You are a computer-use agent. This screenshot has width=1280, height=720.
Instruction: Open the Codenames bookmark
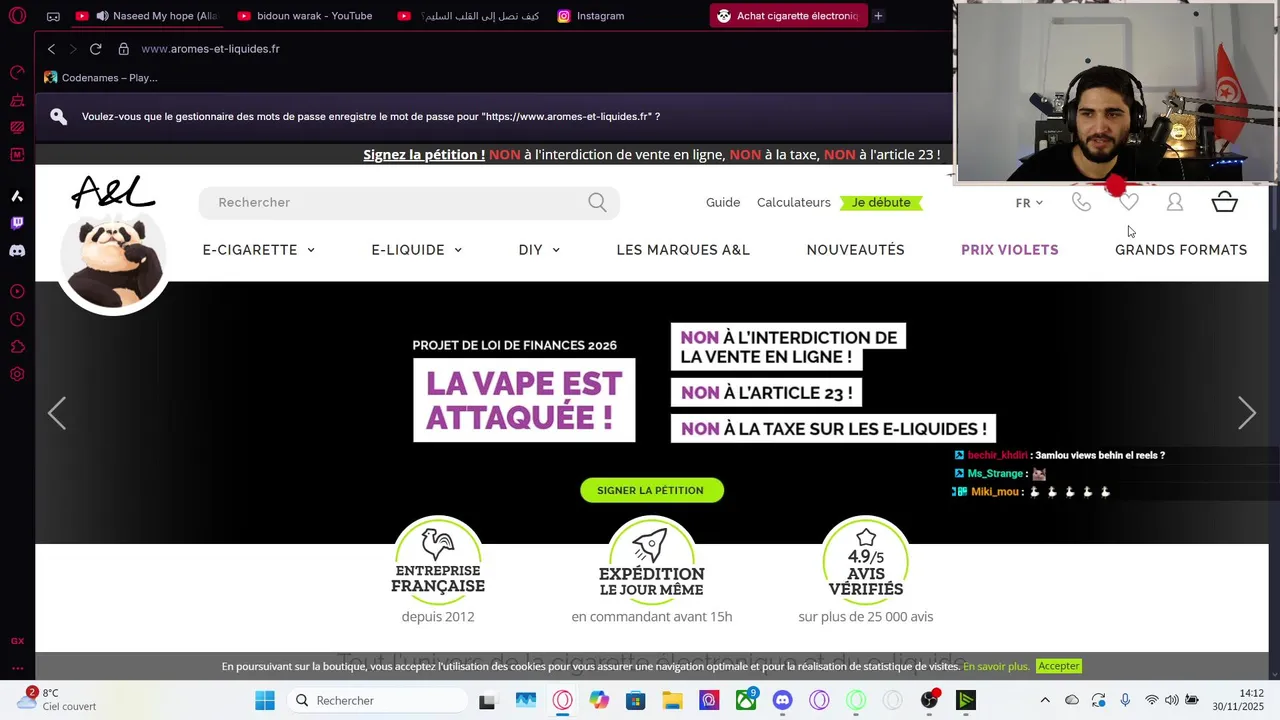click(100, 78)
